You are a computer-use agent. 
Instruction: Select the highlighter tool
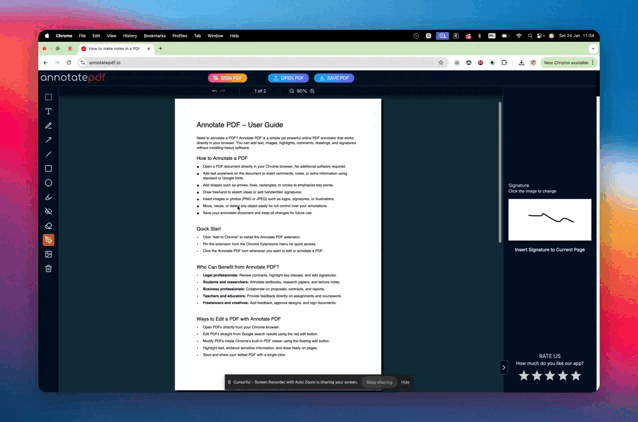[48, 197]
